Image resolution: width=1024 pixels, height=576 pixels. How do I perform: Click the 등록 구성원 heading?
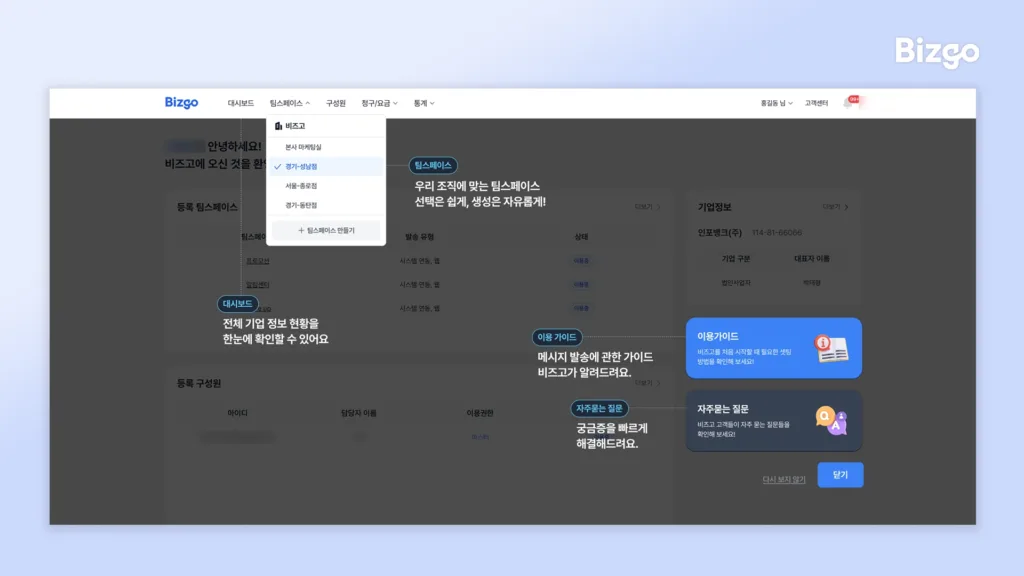[x=199, y=383]
